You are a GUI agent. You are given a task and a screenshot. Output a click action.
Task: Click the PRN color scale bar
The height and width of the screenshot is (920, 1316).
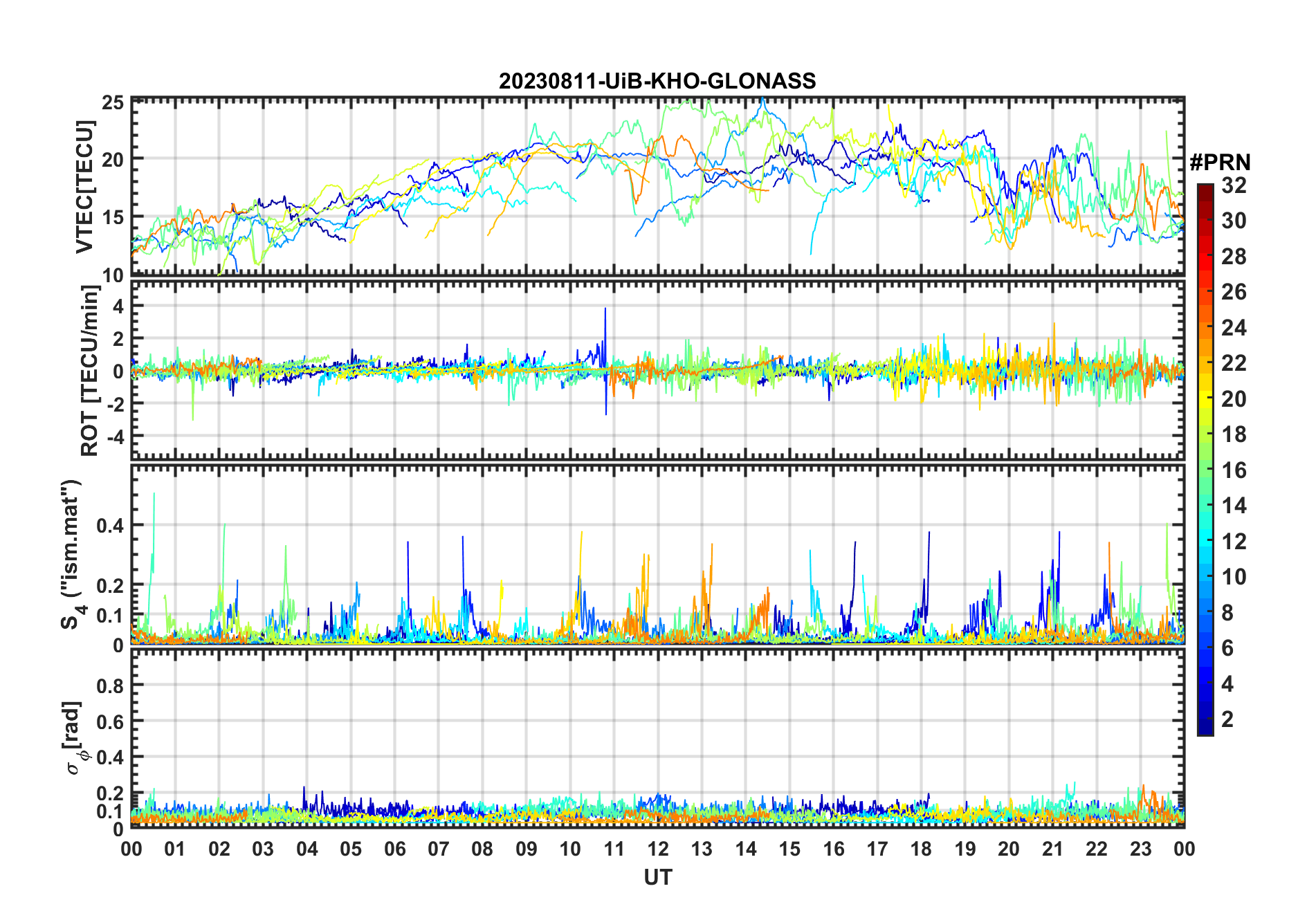[1205, 459]
